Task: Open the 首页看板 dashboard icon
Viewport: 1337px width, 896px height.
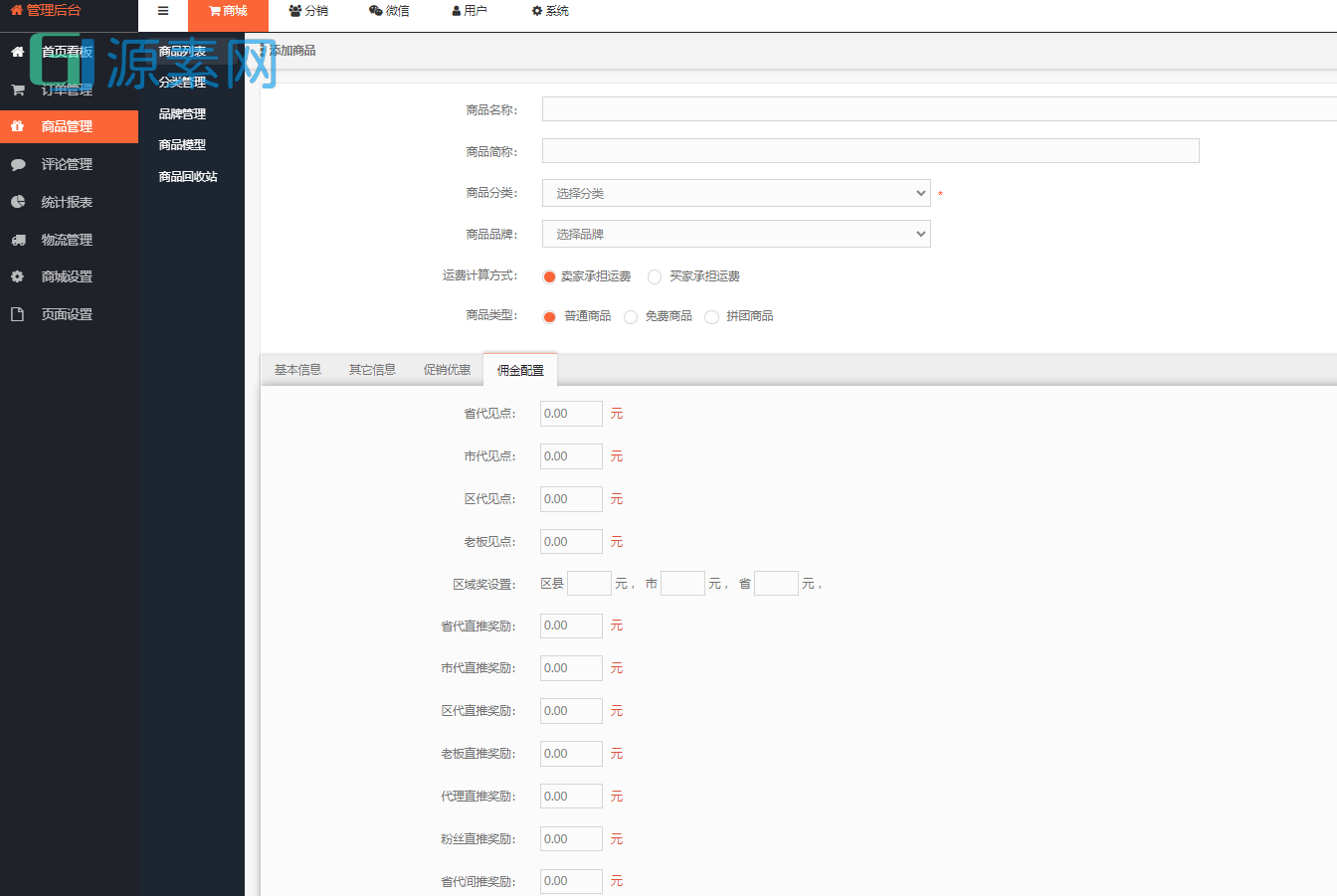Action: click(x=16, y=52)
